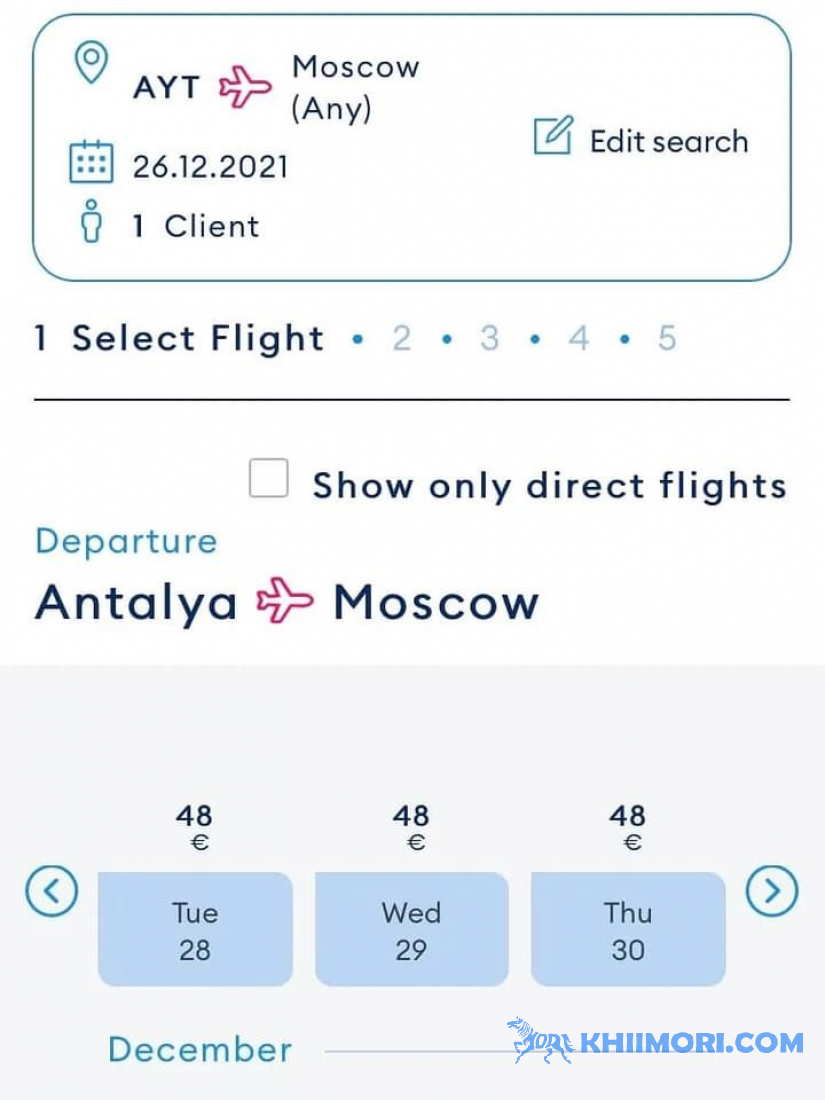The height and width of the screenshot is (1100, 825).
Task: Click the Khiimori.com watermark link
Action: tap(655, 1041)
